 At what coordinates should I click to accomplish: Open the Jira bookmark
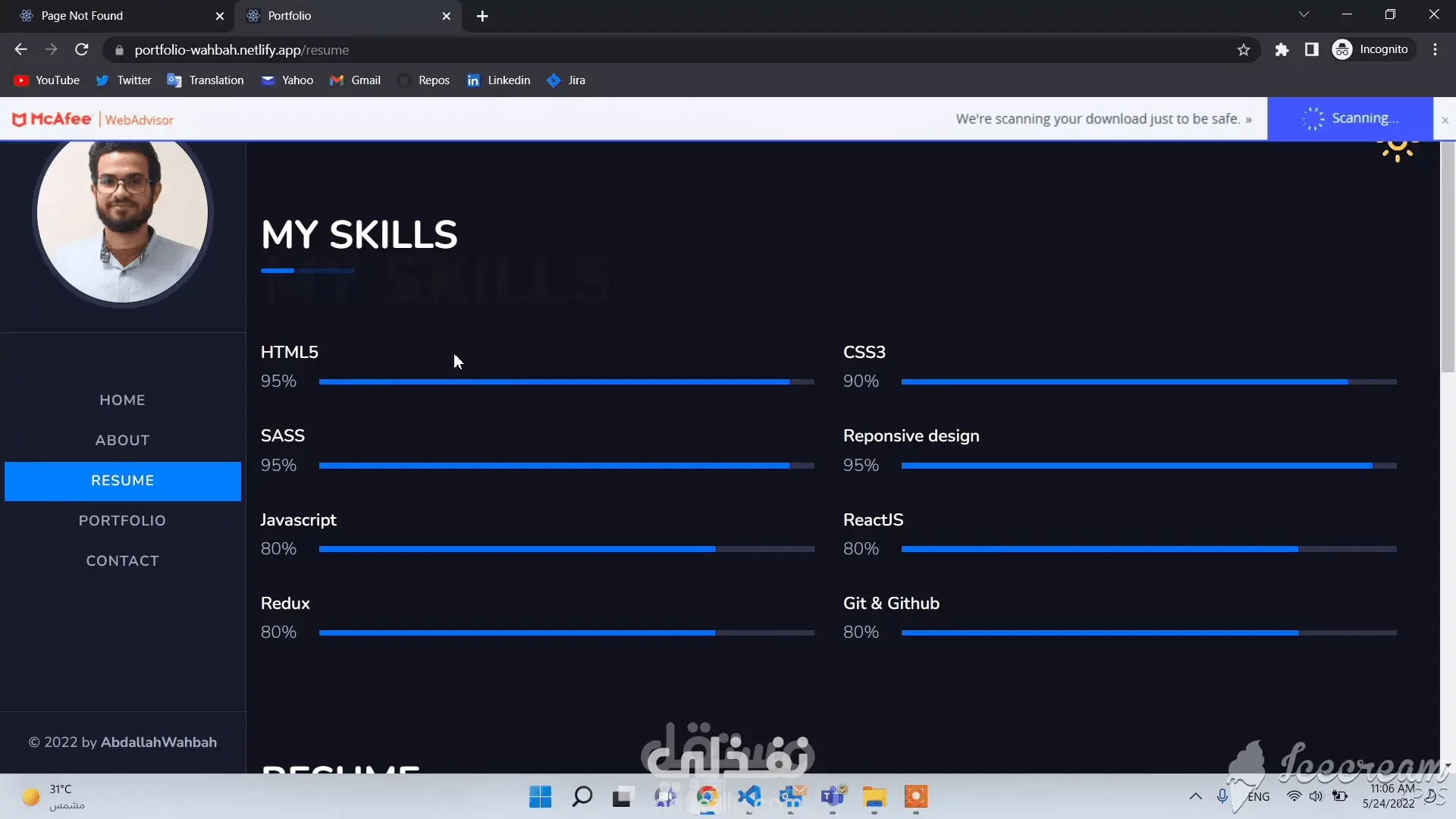[x=566, y=80]
